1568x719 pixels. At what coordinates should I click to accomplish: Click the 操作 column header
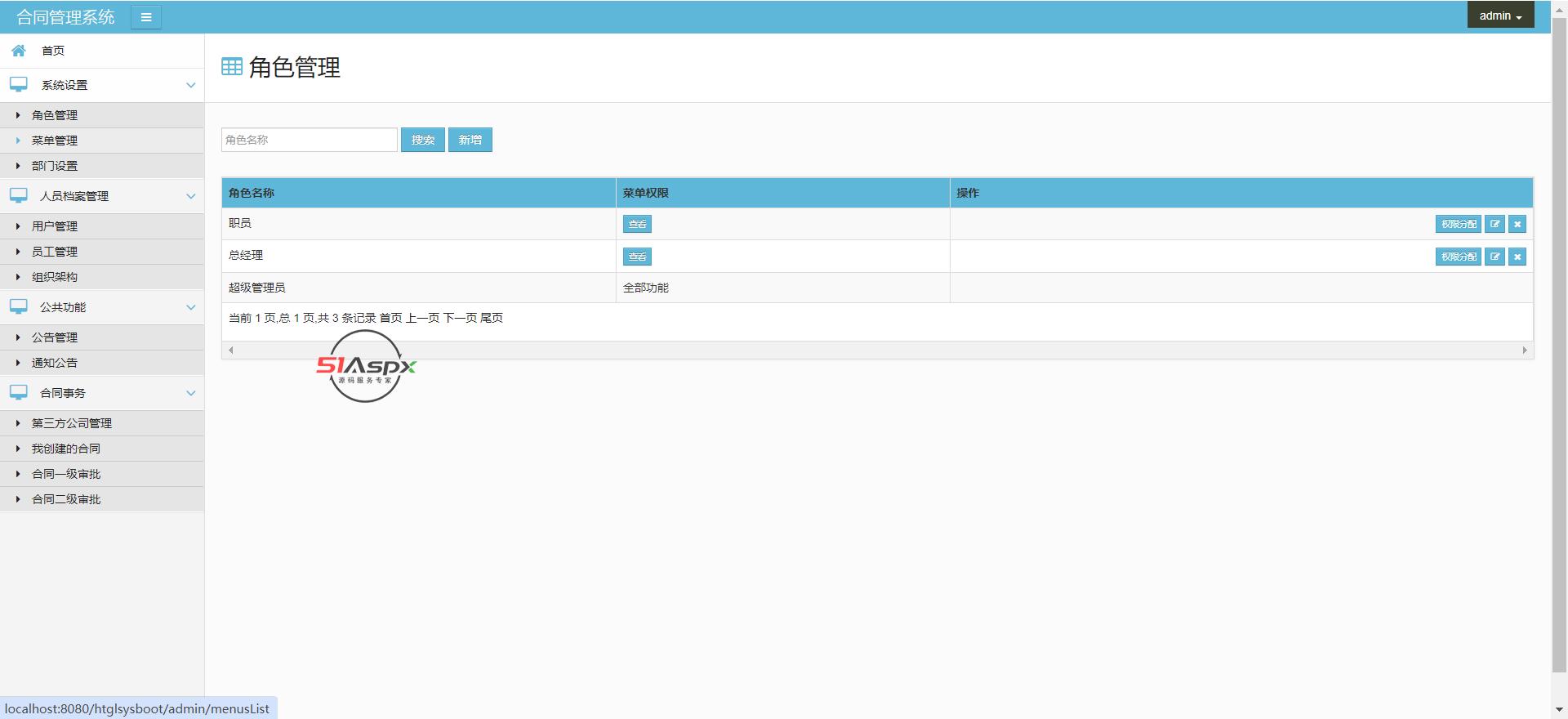click(1241, 193)
